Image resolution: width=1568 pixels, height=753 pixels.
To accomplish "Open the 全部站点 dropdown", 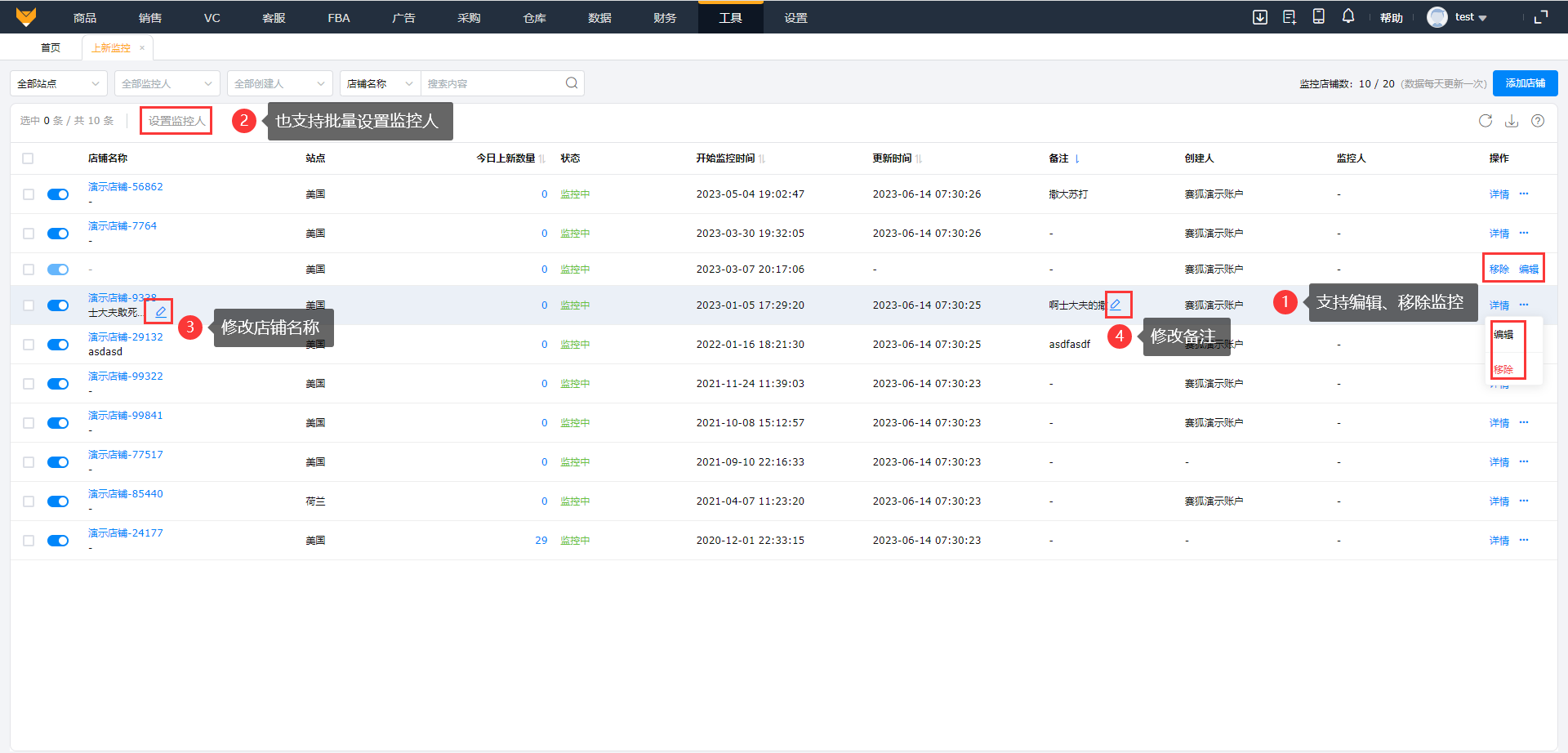I will [x=58, y=83].
